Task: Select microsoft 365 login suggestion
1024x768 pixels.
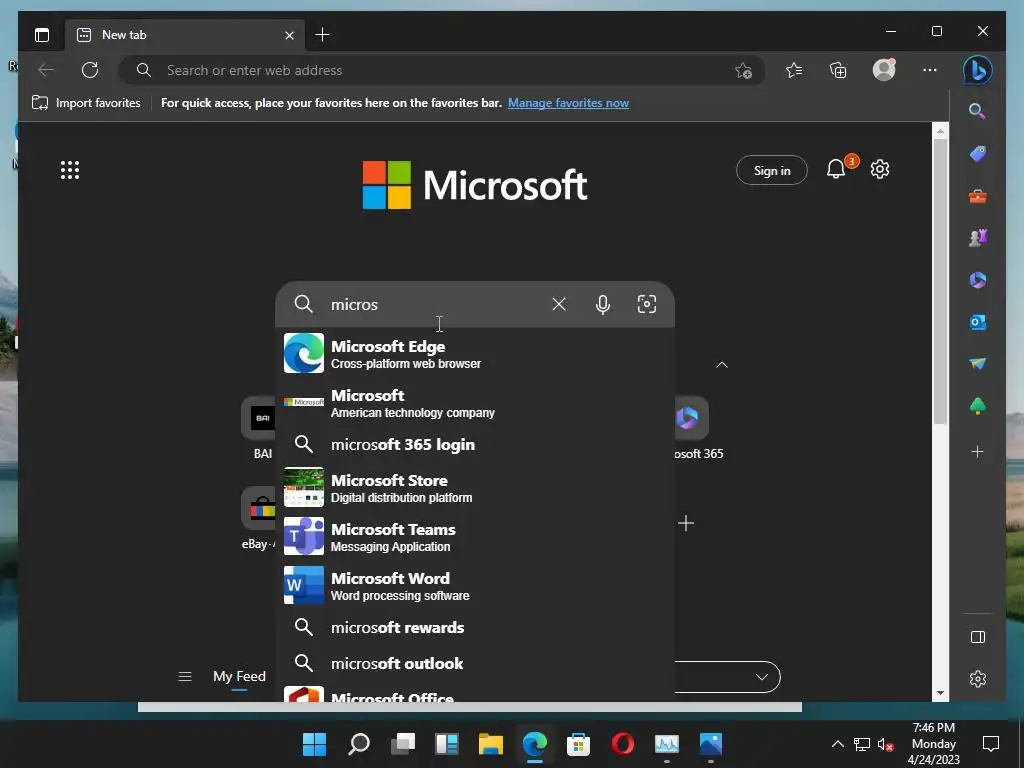Action: [475, 445]
